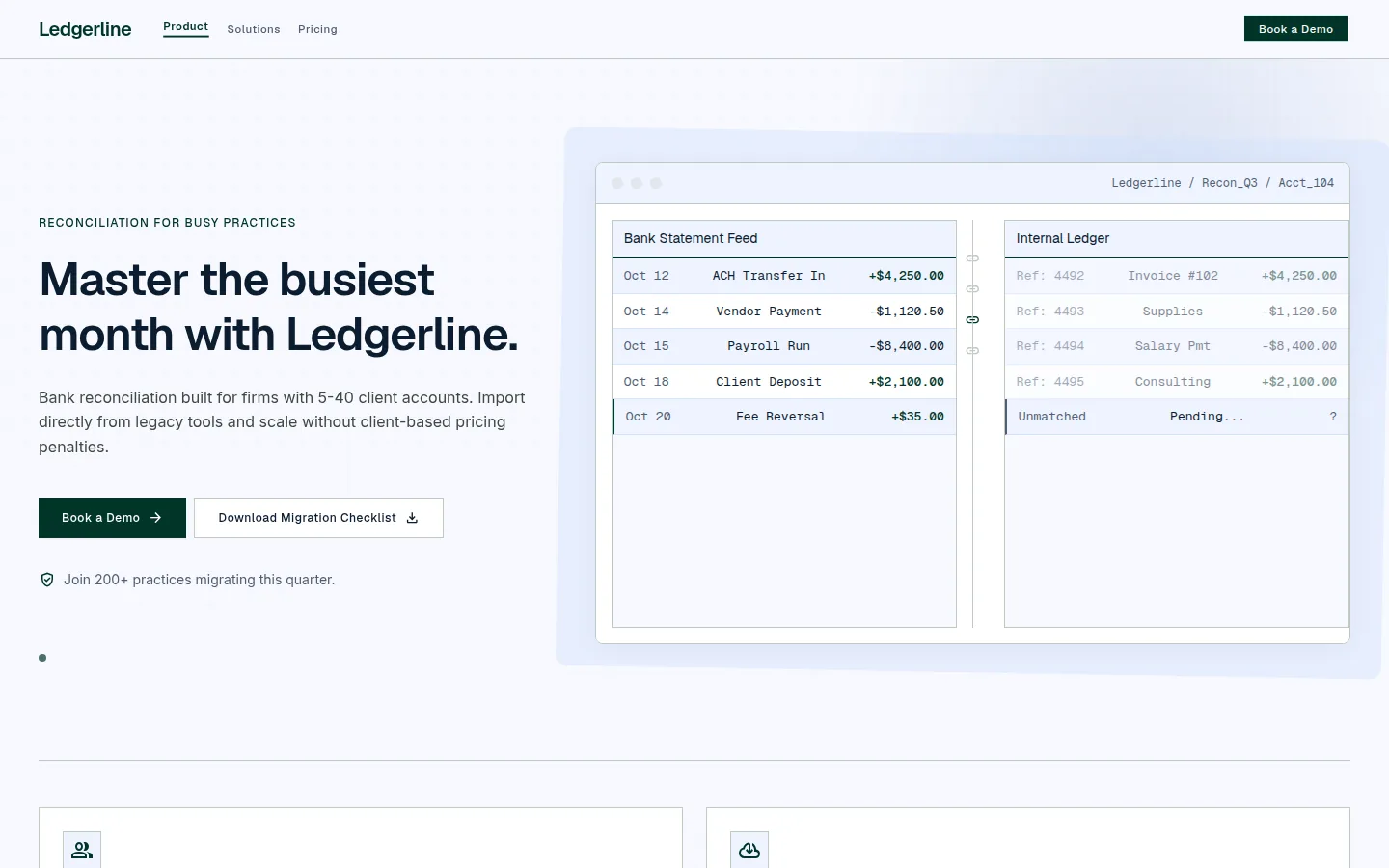The height and width of the screenshot is (868, 1389).
Task: Click the Salary Pmt ledger entry
Action: pyautogui.click(x=1173, y=346)
